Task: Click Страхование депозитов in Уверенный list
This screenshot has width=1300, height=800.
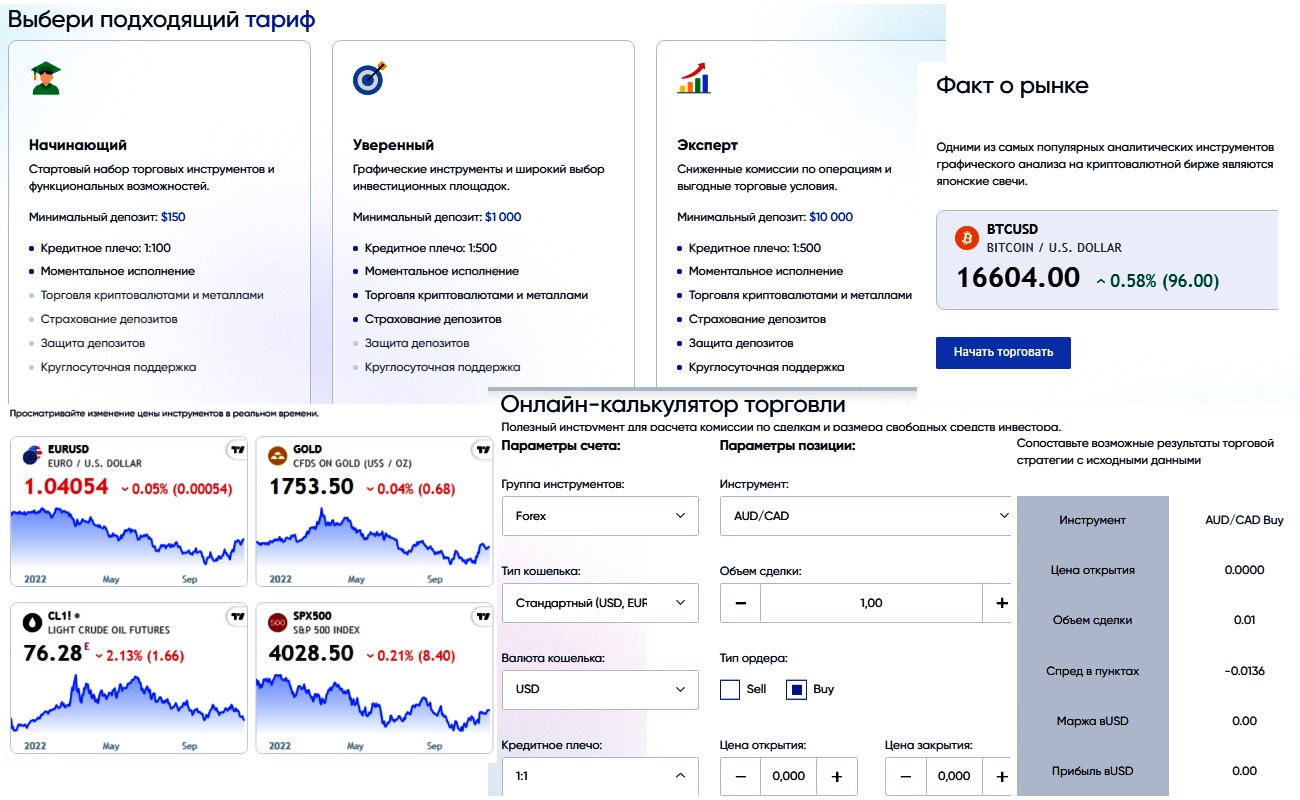Action: click(433, 319)
